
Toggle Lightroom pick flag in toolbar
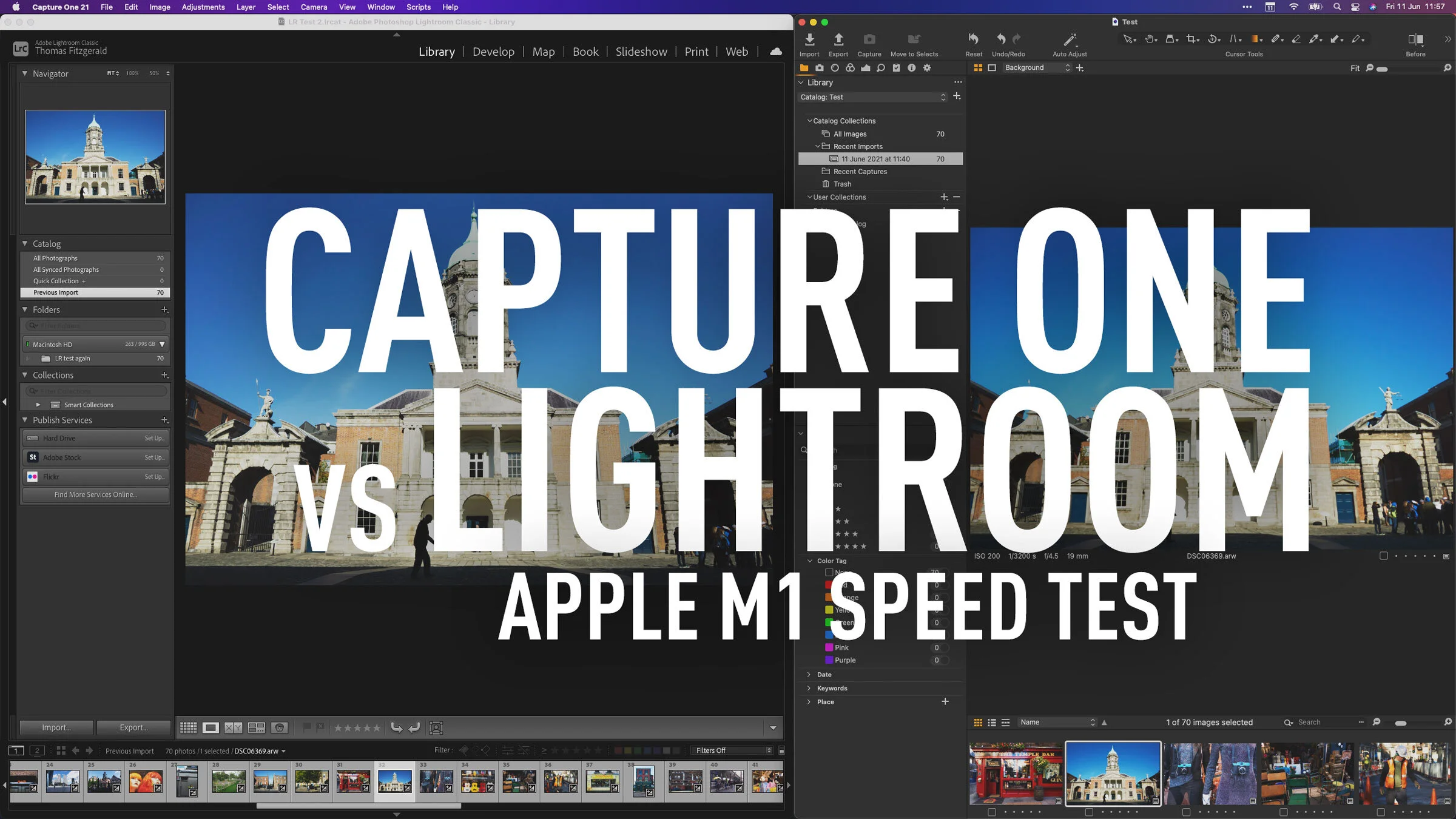point(307,727)
